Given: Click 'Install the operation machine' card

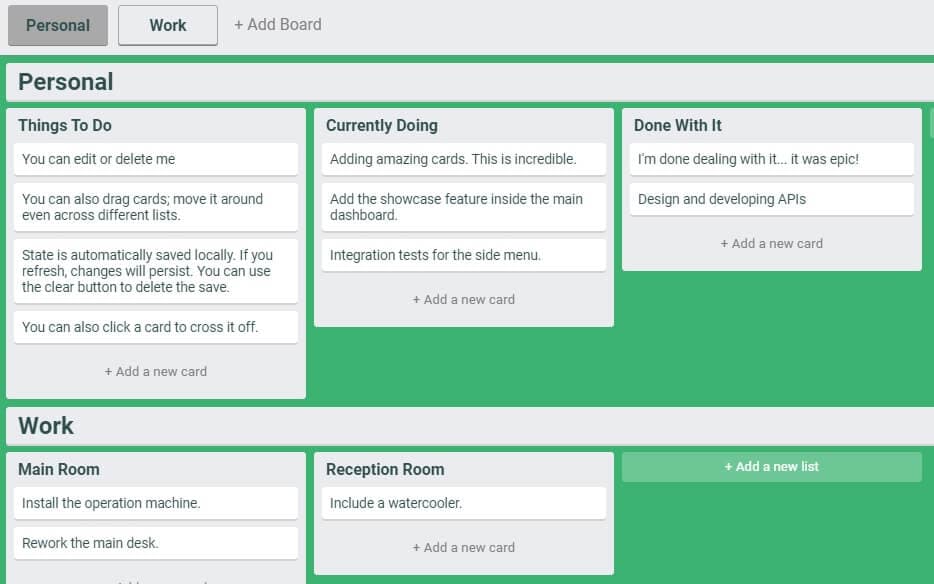Looking at the screenshot, I should [x=156, y=503].
